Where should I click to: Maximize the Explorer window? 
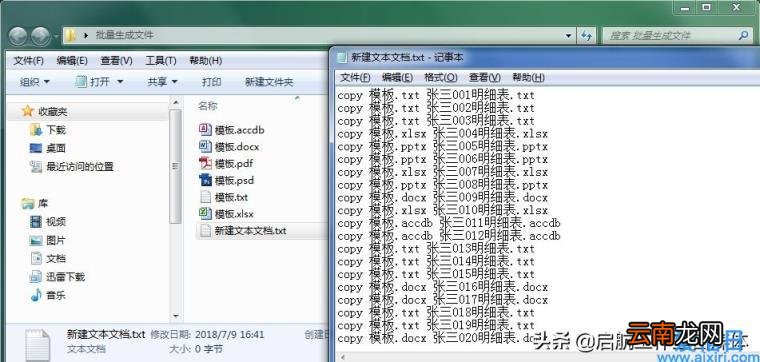tap(707, 7)
